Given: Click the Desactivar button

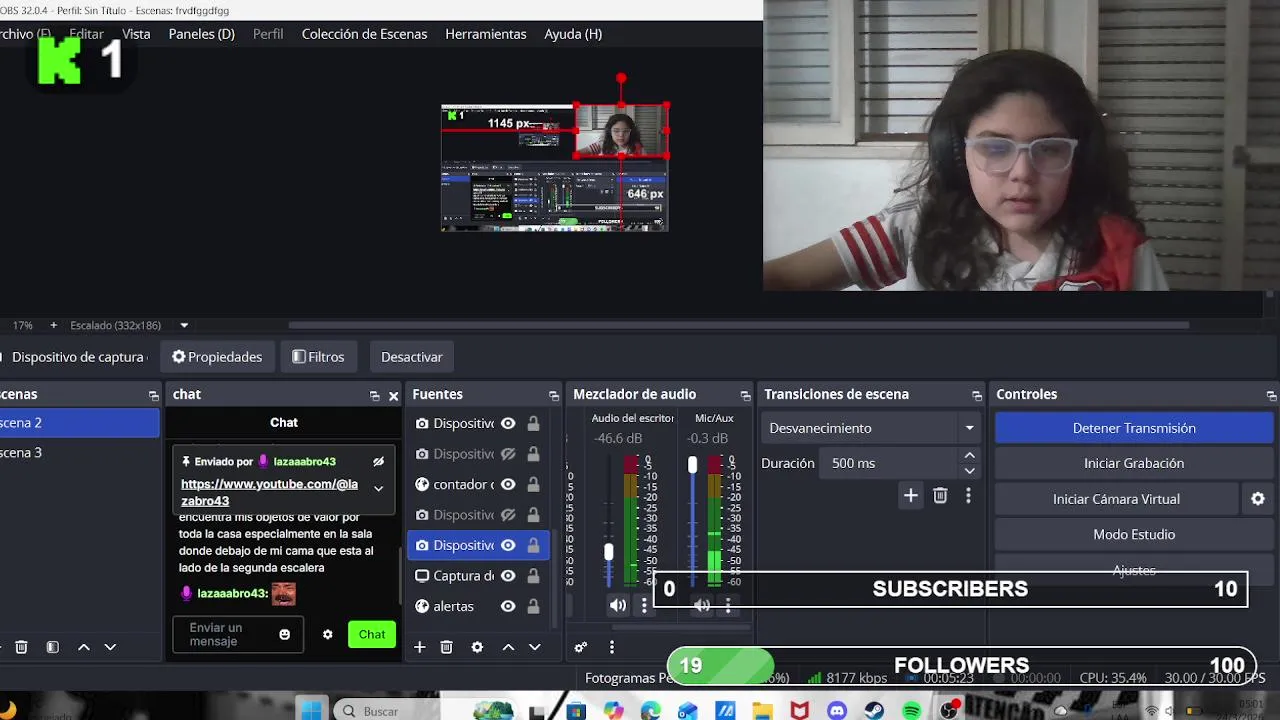Looking at the screenshot, I should [x=411, y=357].
